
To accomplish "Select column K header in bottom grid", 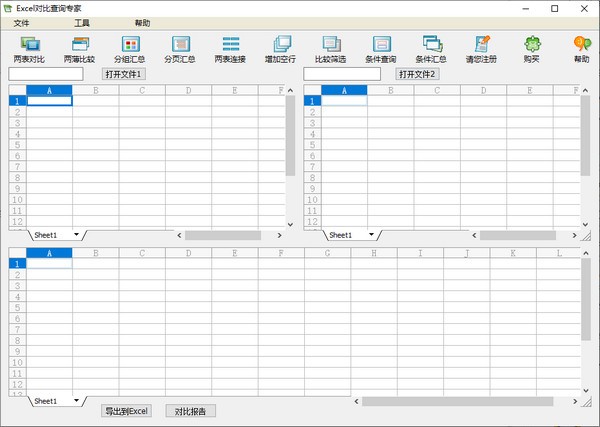I will pyautogui.click(x=513, y=253).
